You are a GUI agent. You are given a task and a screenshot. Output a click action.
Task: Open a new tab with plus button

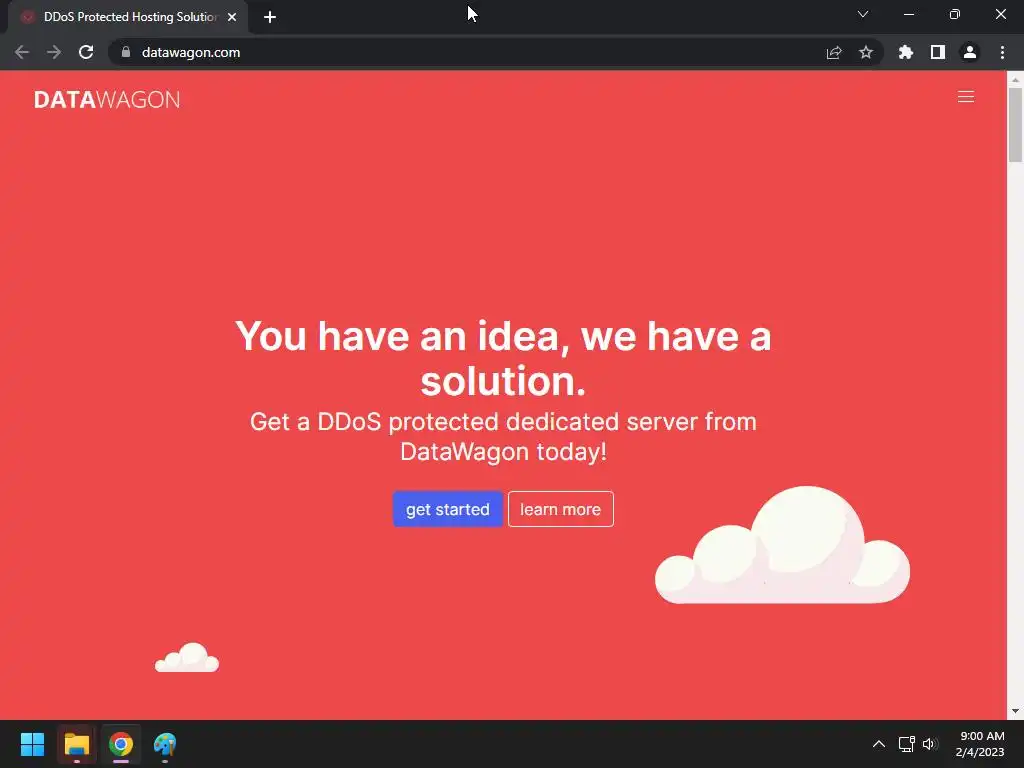pyautogui.click(x=270, y=17)
